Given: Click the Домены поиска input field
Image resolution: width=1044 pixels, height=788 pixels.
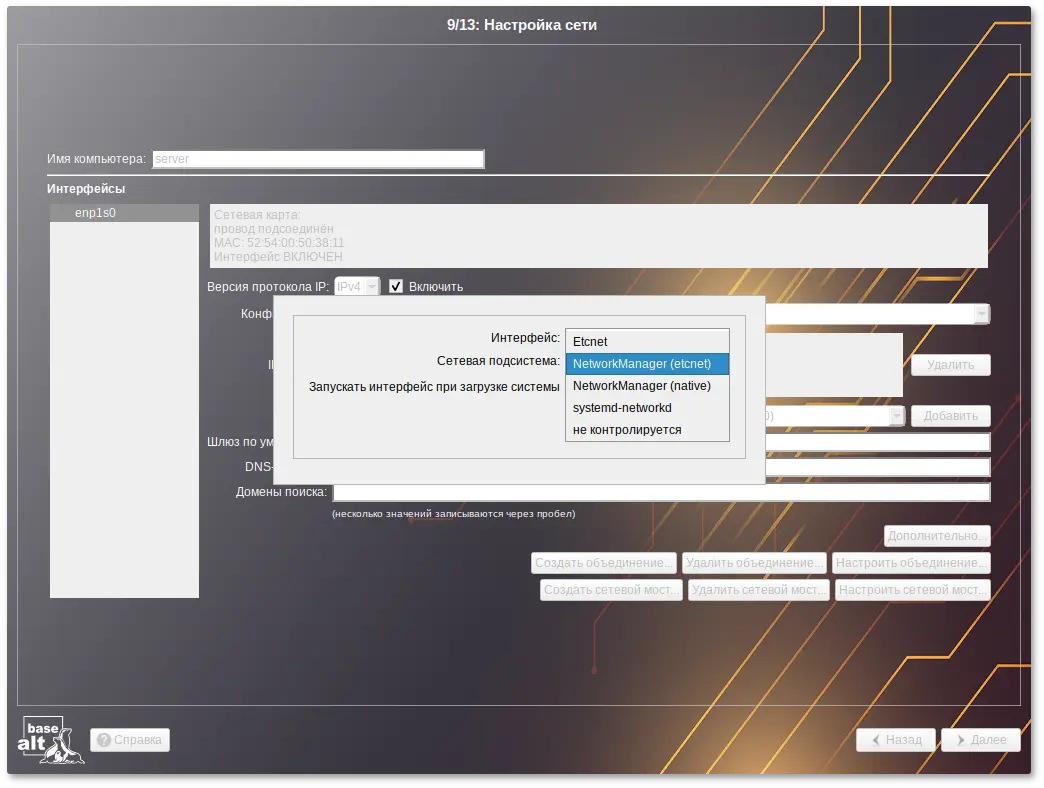Looking at the screenshot, I should point(660,492).
